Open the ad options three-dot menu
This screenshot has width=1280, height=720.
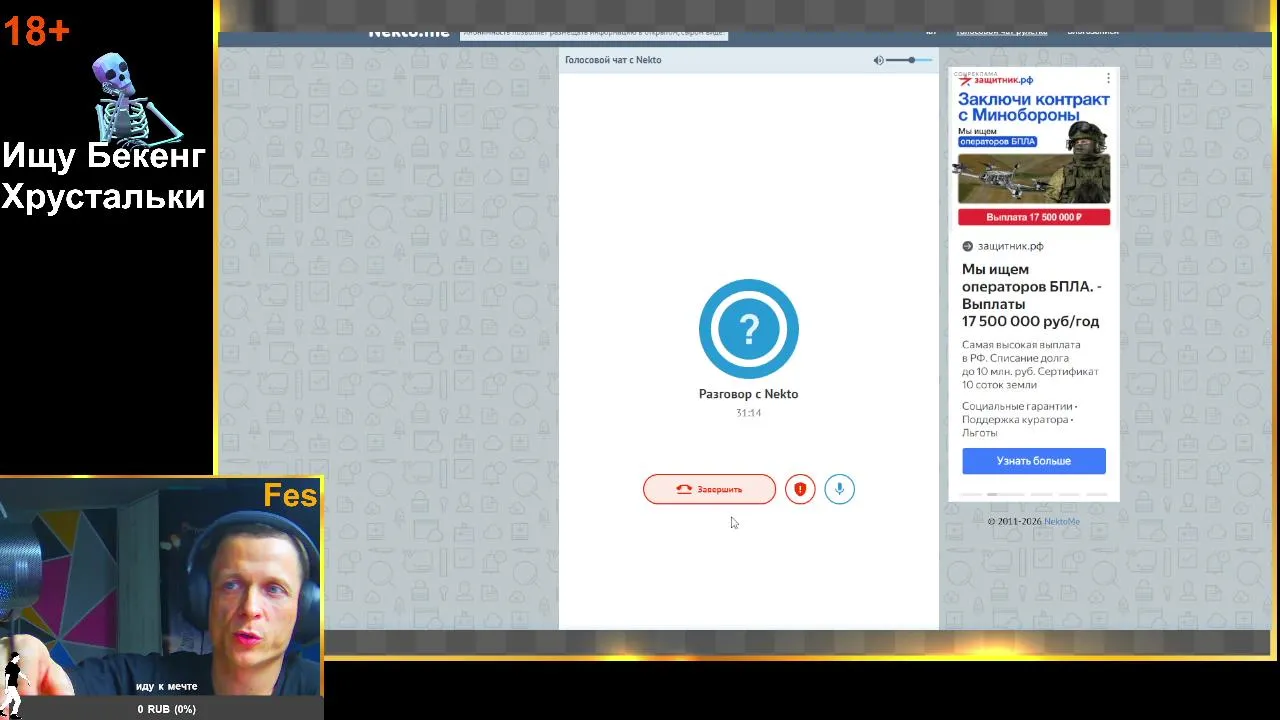click(x=1108, y=78)
